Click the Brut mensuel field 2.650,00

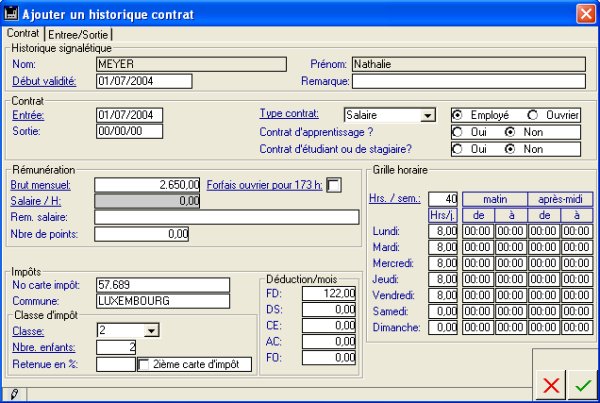coord(147,185)
